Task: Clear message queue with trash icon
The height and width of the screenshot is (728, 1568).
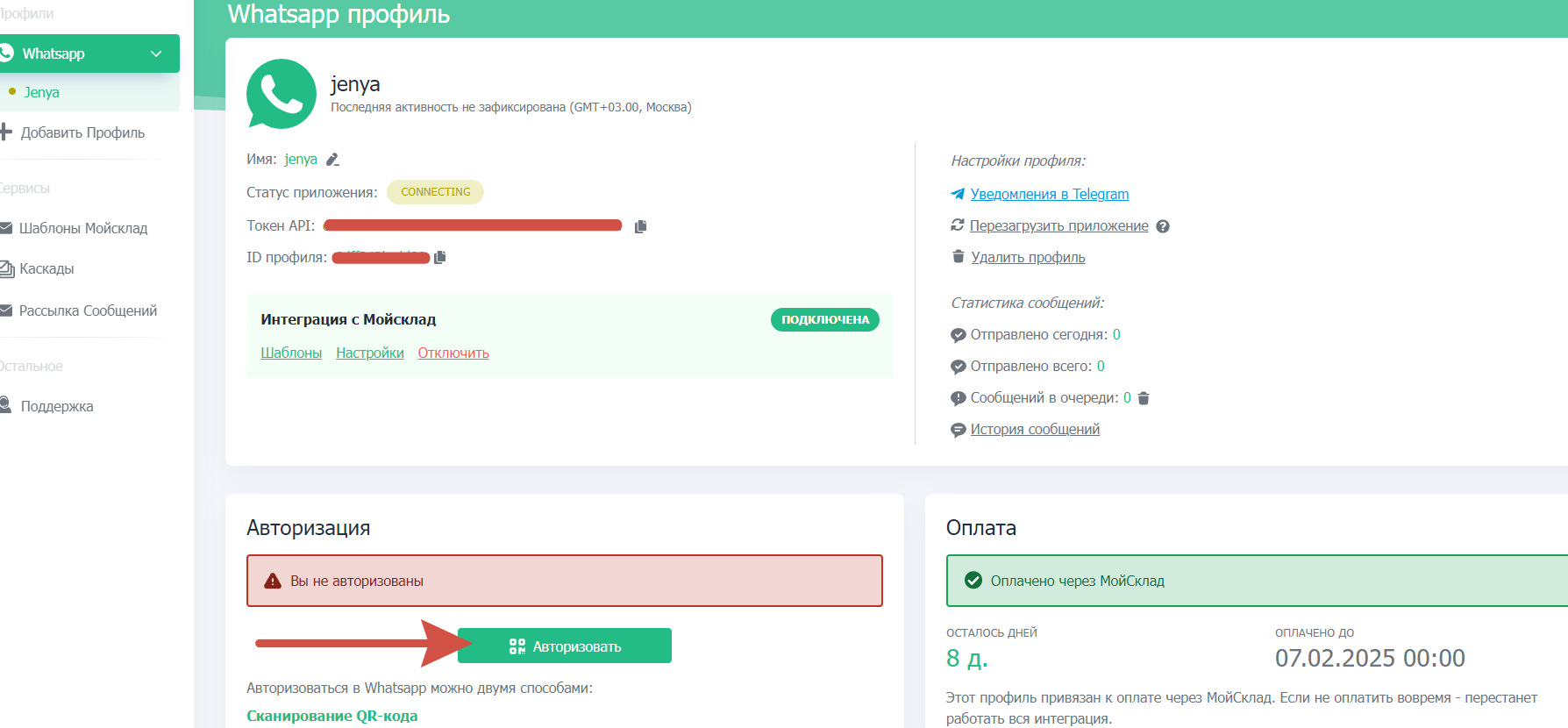Action: point(1144,398)
